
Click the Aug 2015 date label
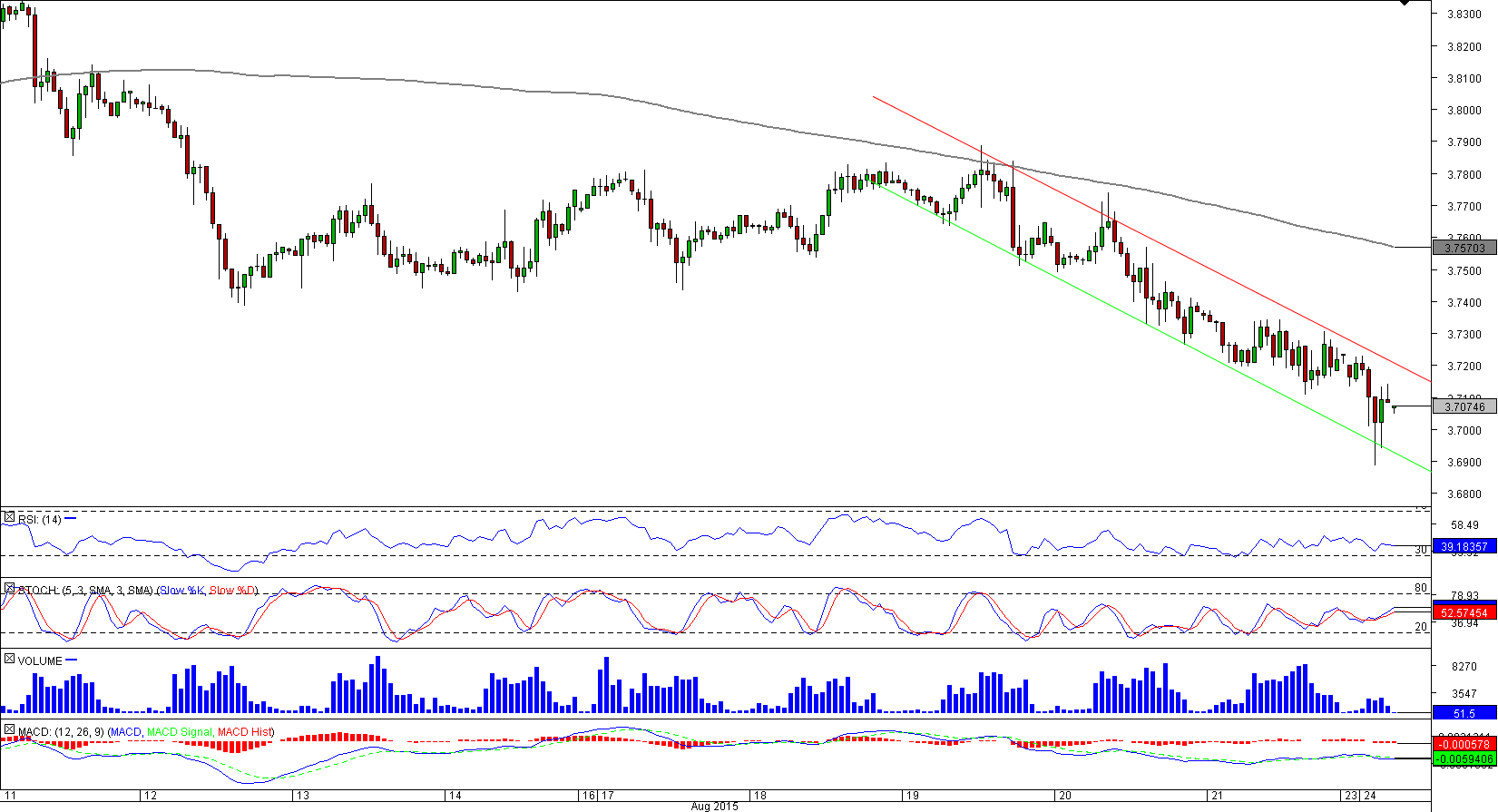pyautogui.click(x=714, y=807)
